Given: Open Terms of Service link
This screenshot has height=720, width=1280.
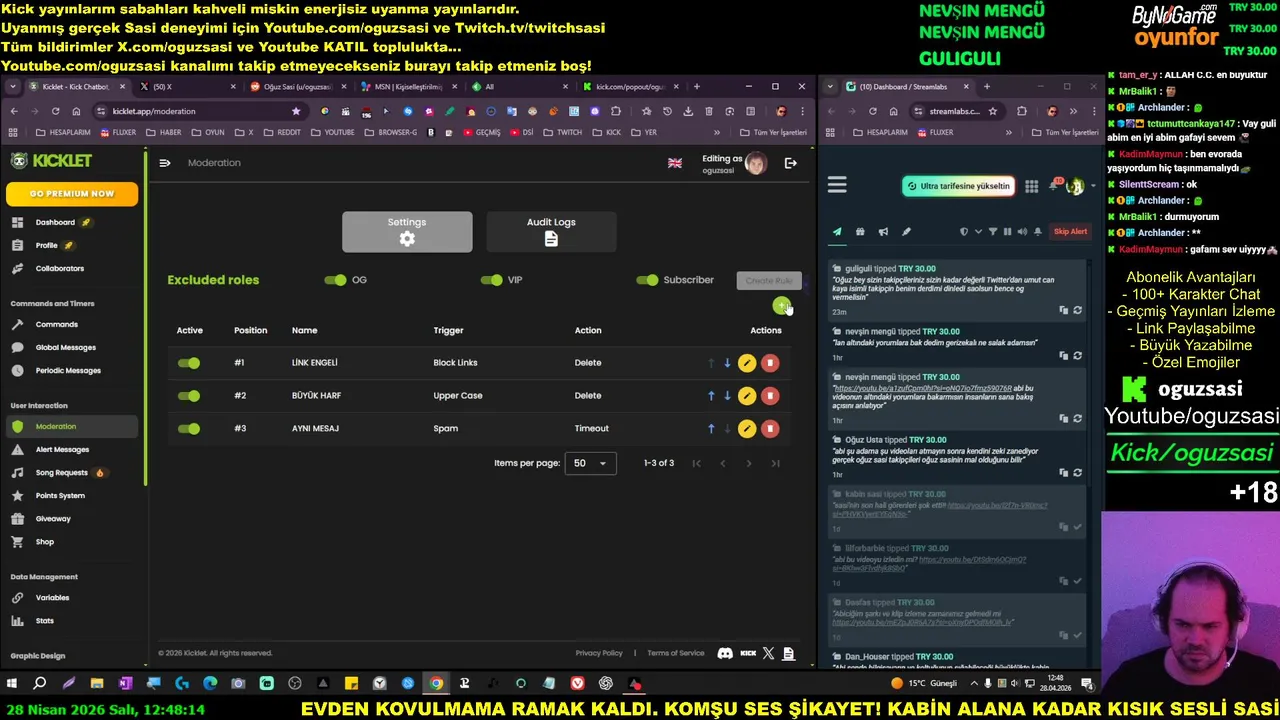Looking at the screenshot, I should pos(676,653).
